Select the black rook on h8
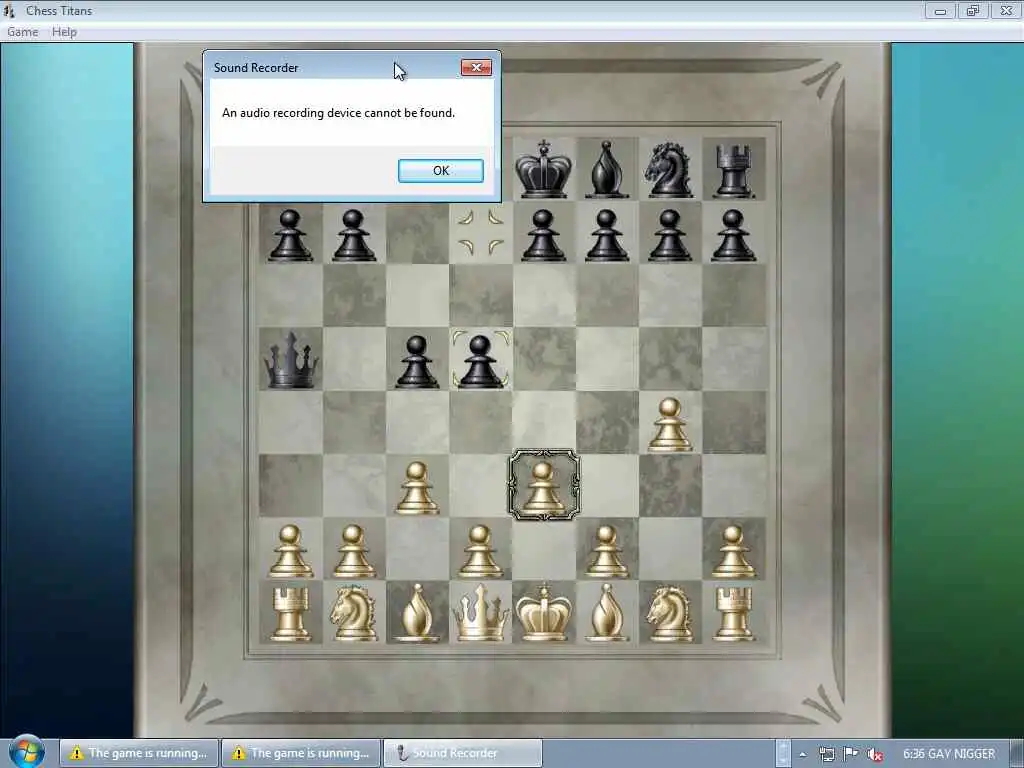 pyautogui.click(x=733, y=171)
